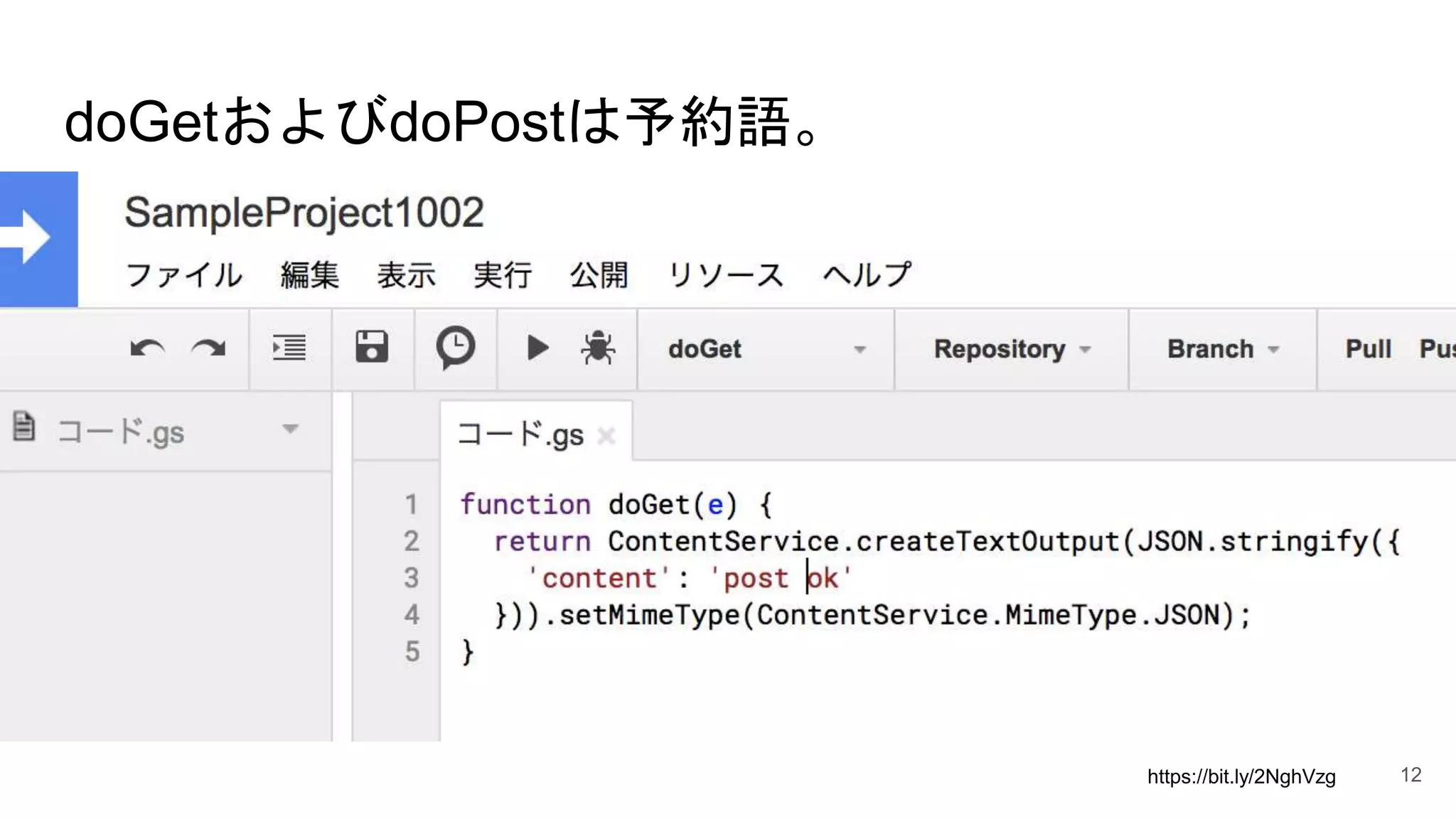Click the 'content' string on line 3
This screenshot has height=819, width=1456.
[x=599, y=578]
